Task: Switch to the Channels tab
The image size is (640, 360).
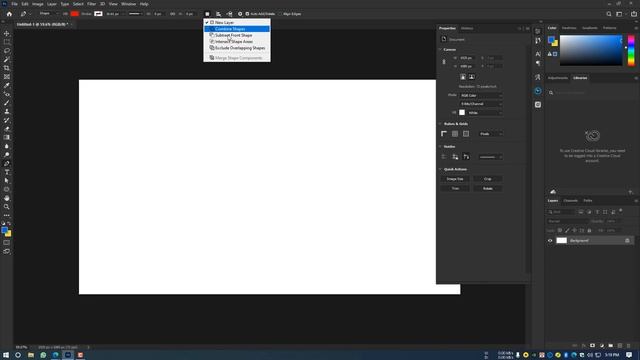Action: coord(570,201)
